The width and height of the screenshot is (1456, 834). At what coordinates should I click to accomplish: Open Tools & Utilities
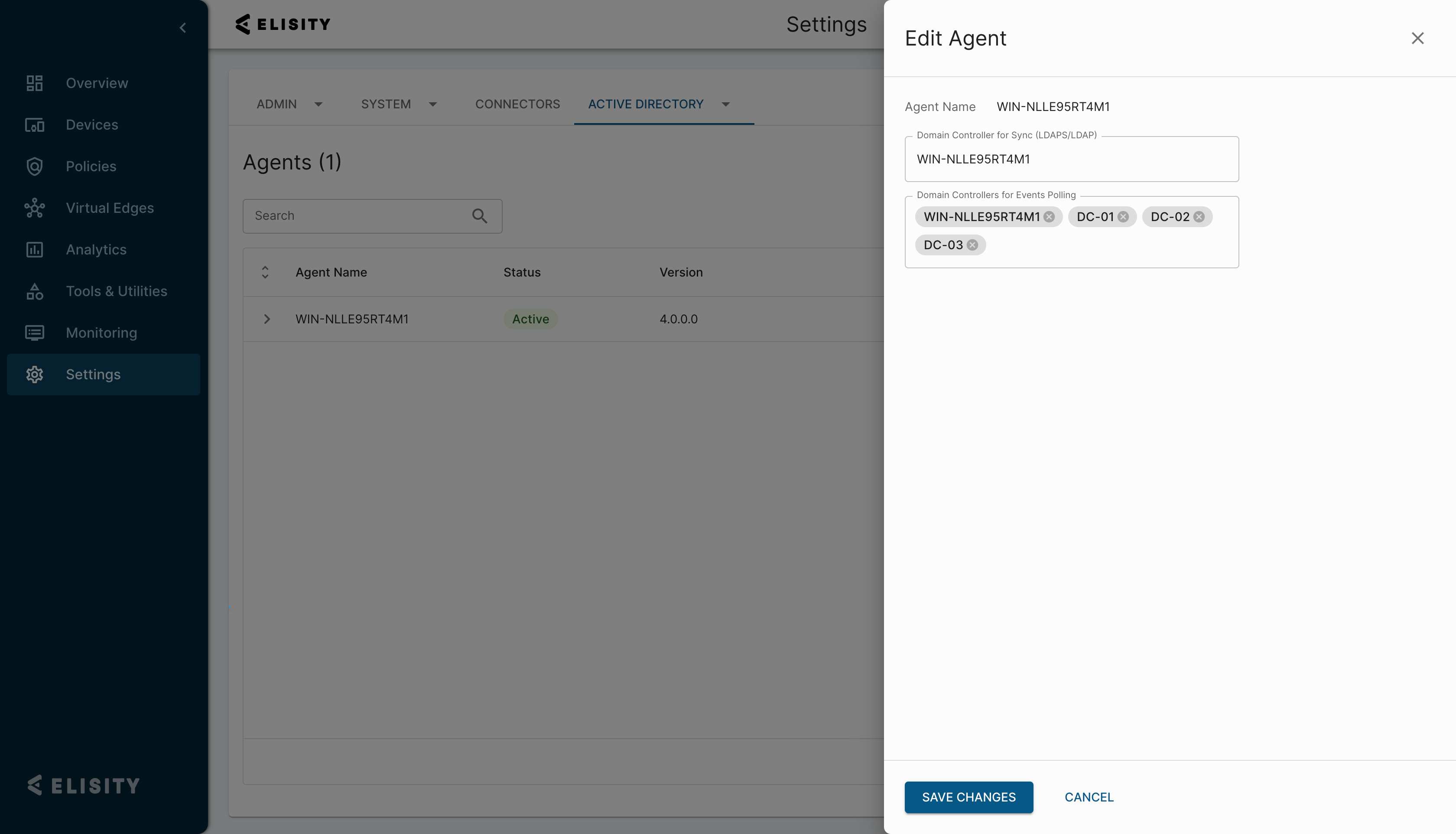103,292
